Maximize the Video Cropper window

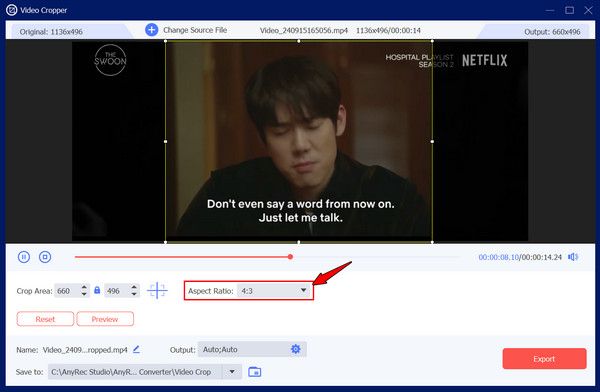coord(569,10)
